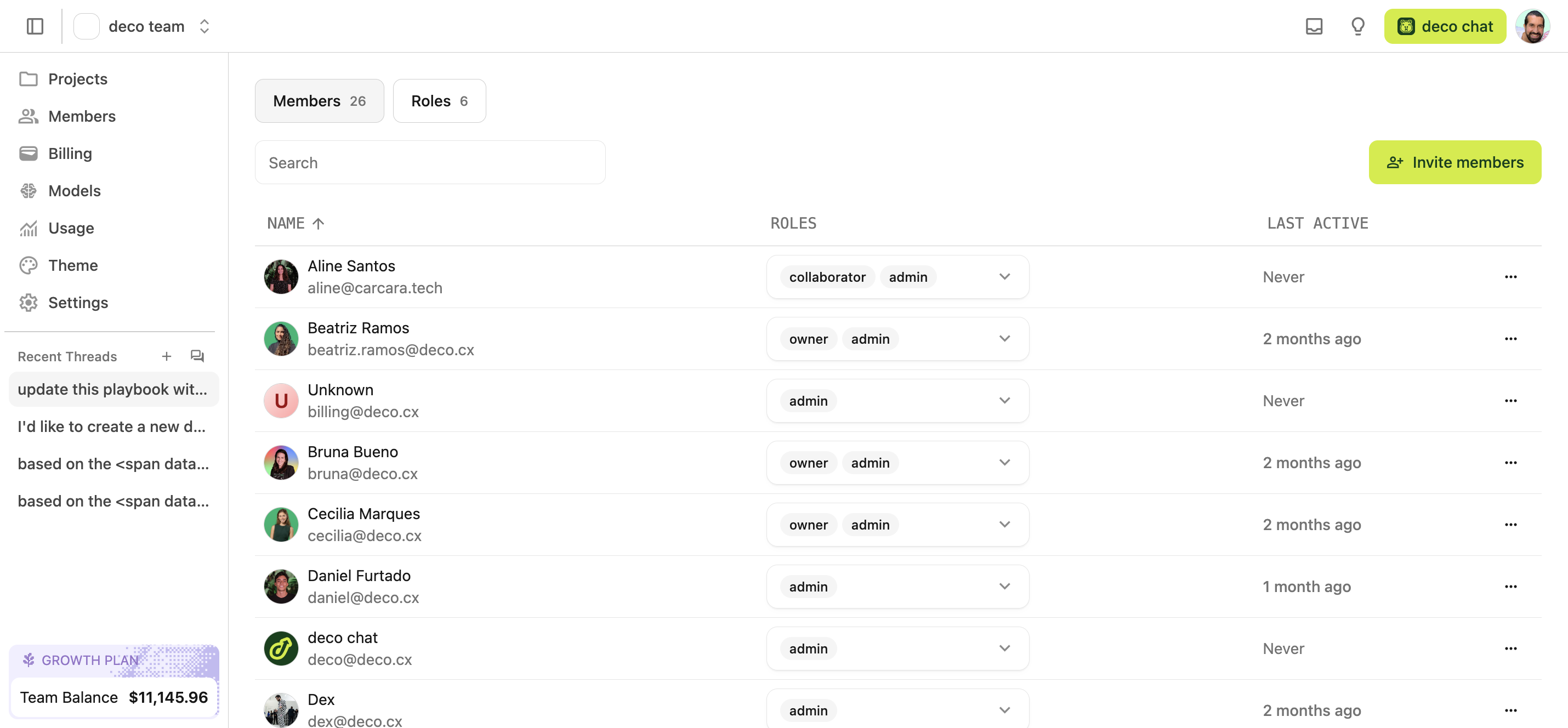The width and height of the screenshot is (1568, 728).
Task: Open the Billing page
Action: (x=70, y=153)
